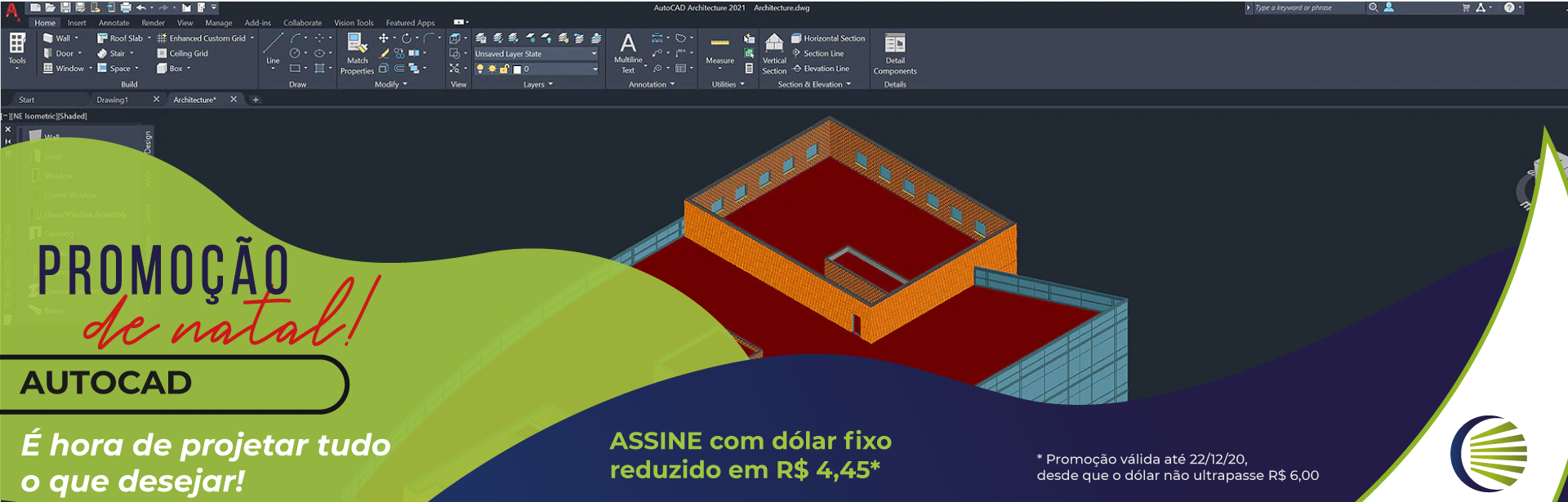The height and width of the screenshot is (502, 1568).
Task: Toggle the layer freeze sun icon
Action: click(x=492, y=69)
